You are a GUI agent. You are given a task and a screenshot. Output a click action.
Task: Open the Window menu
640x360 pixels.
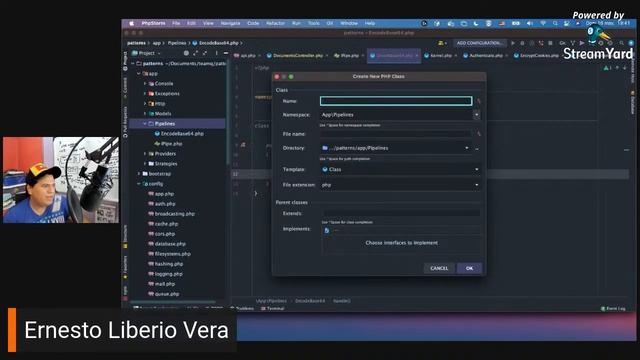(349, 23)
